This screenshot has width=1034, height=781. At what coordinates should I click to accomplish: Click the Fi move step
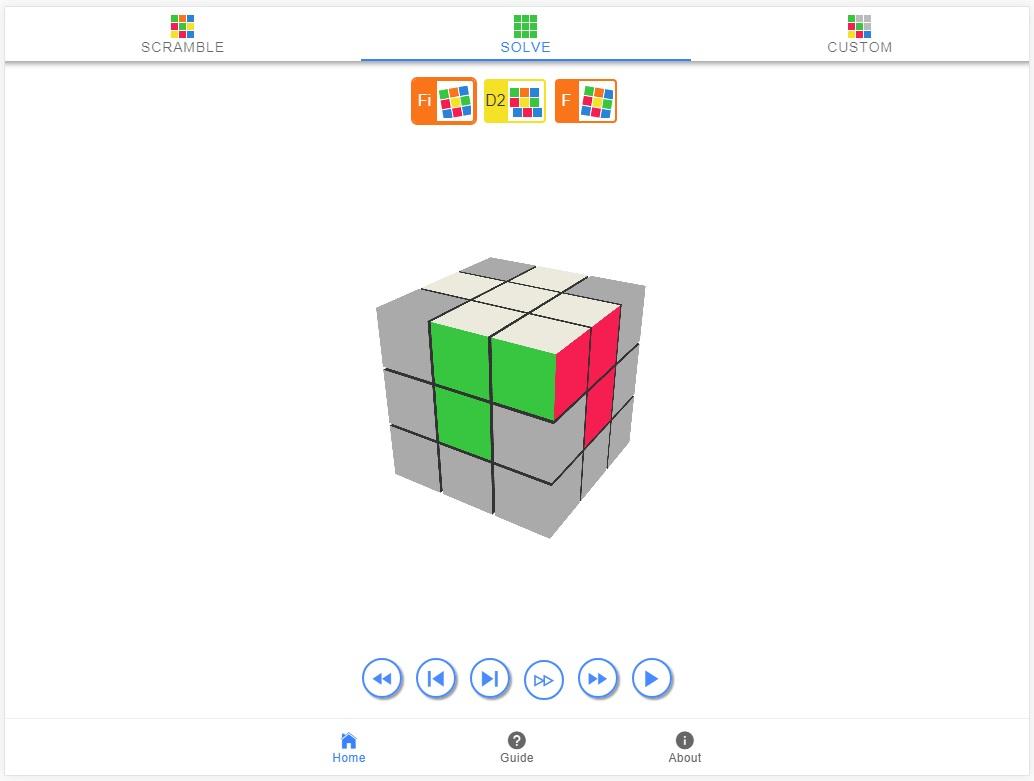[x=444, y=101]
